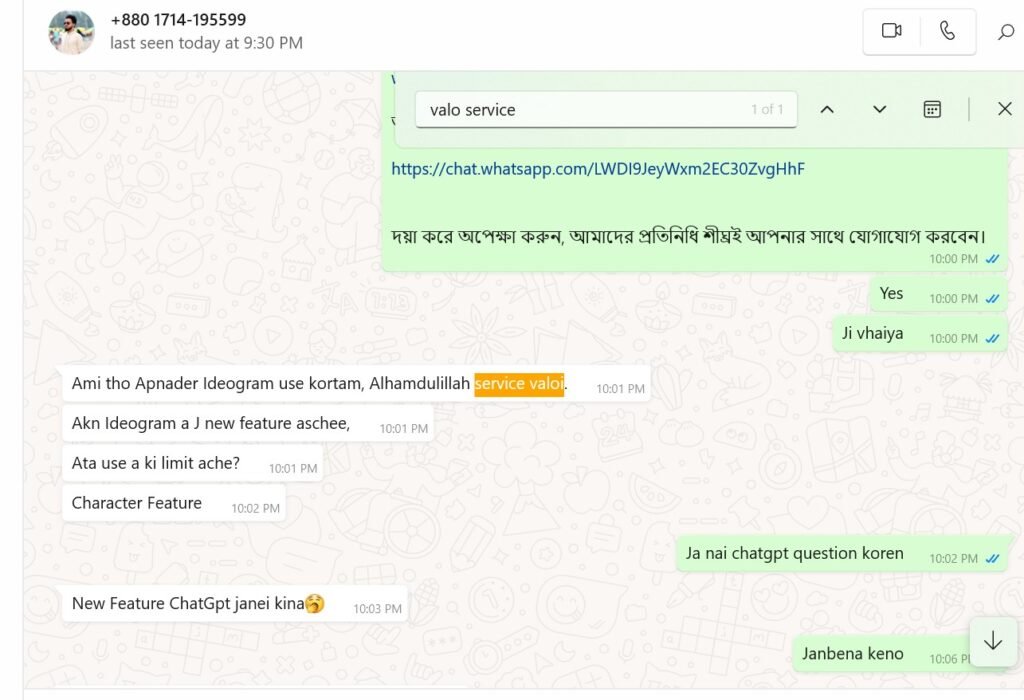Open the search-by-date calendar icon
Viewport: 1024px width, 700px height.
pos(932,110)
